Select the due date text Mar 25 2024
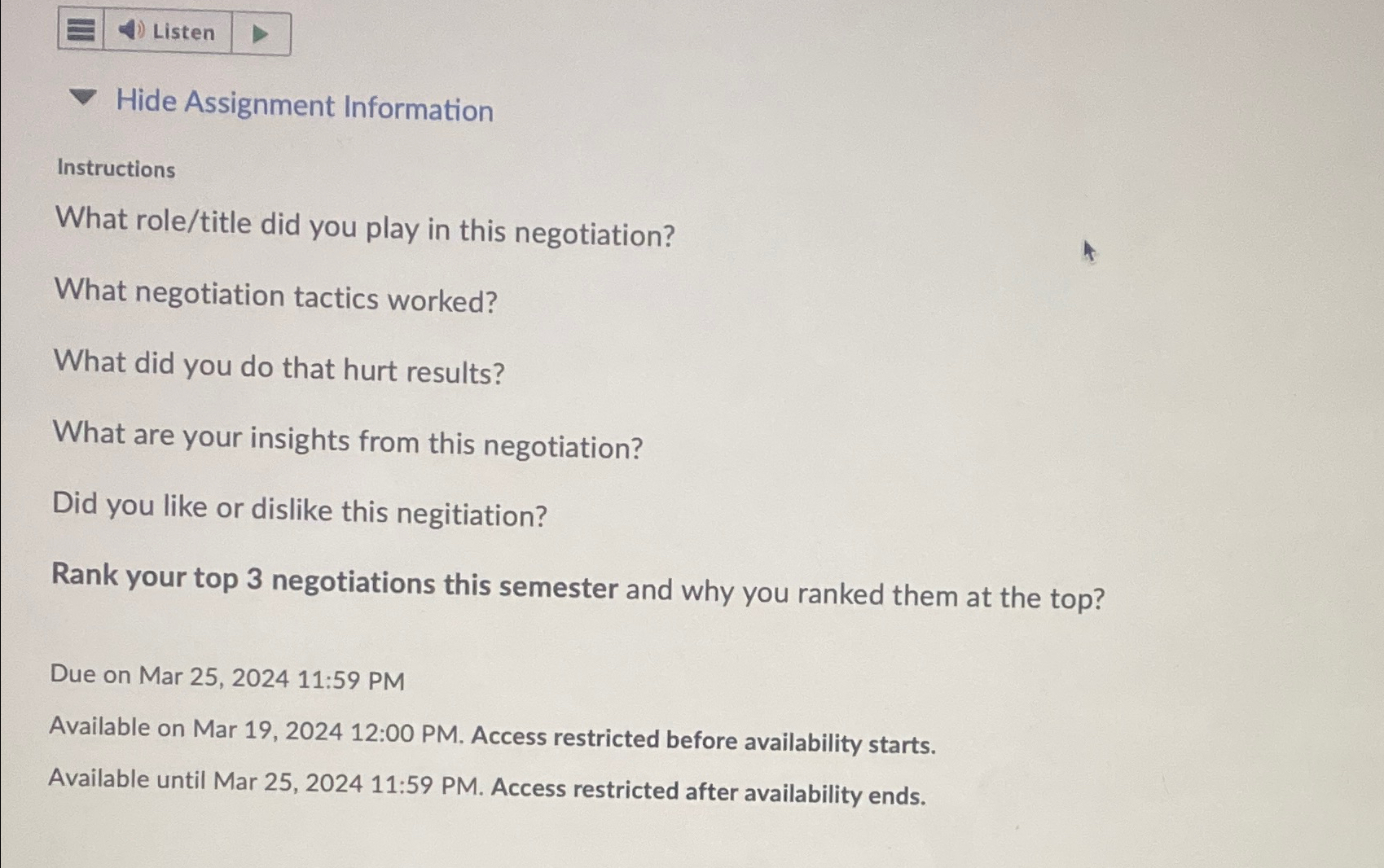Viewport: 1384px width, 868px height. point(228,677)
